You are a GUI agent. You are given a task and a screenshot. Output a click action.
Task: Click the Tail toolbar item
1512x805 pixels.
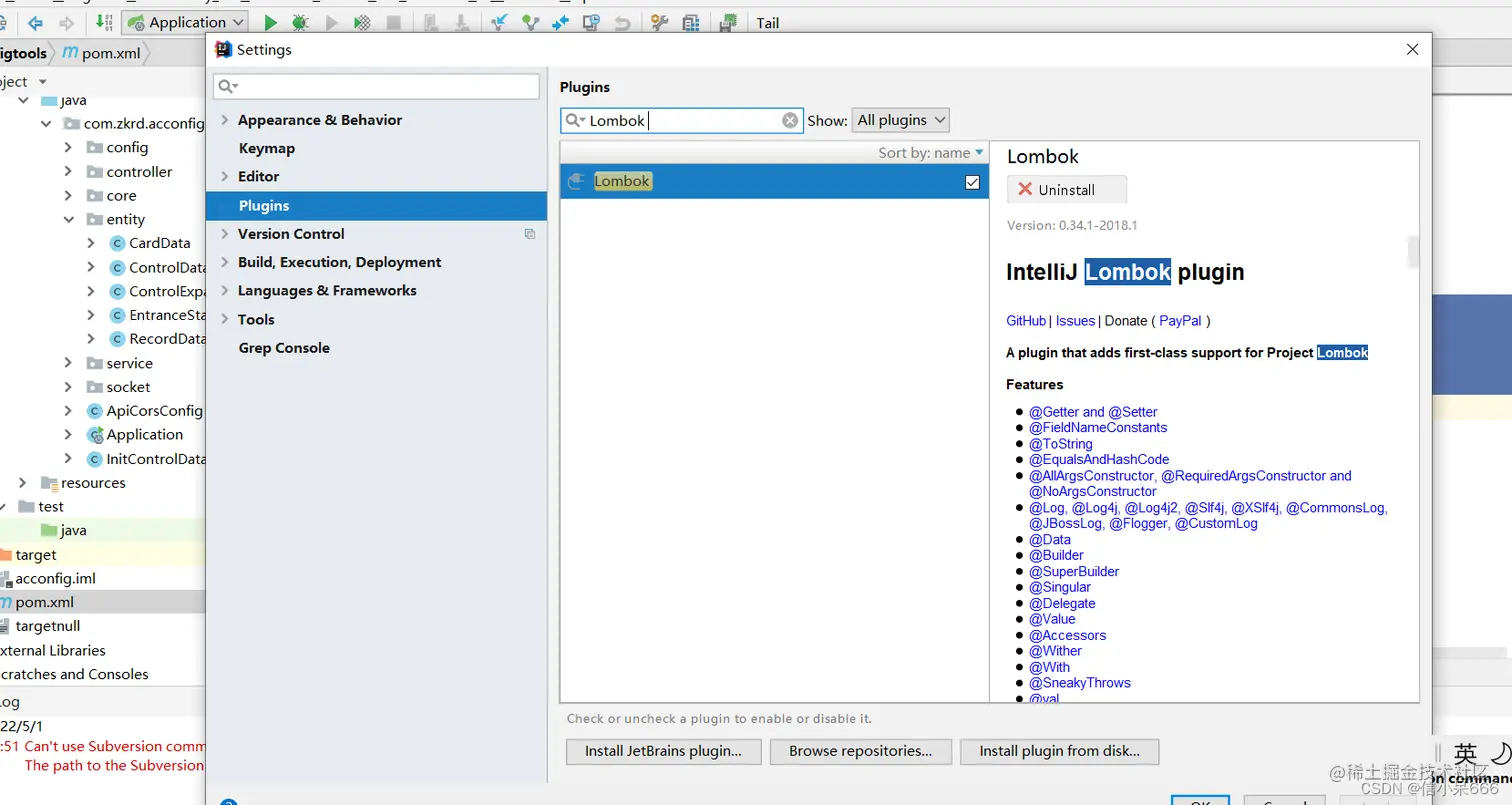[x=768, y=23]
